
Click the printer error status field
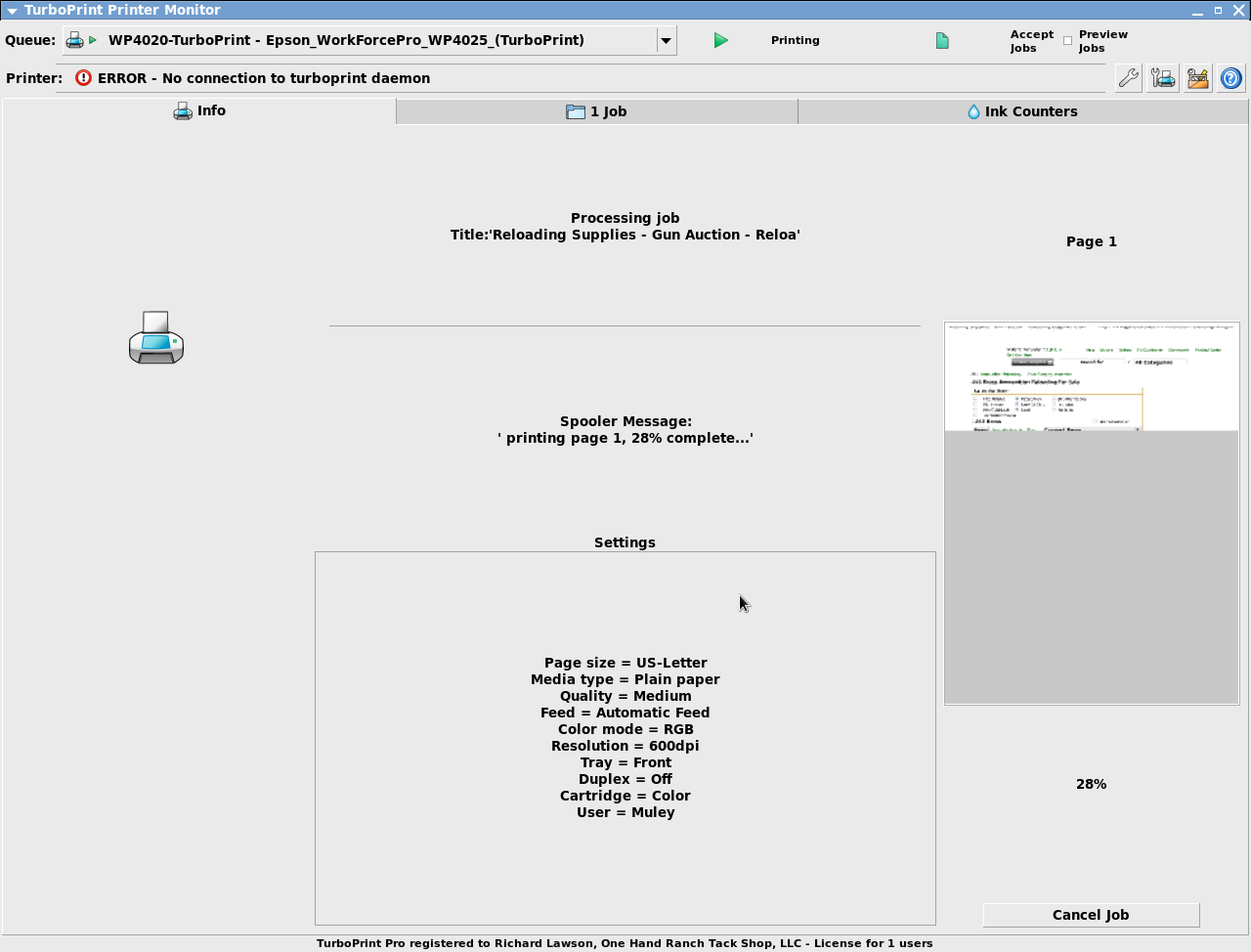(586, 78)
